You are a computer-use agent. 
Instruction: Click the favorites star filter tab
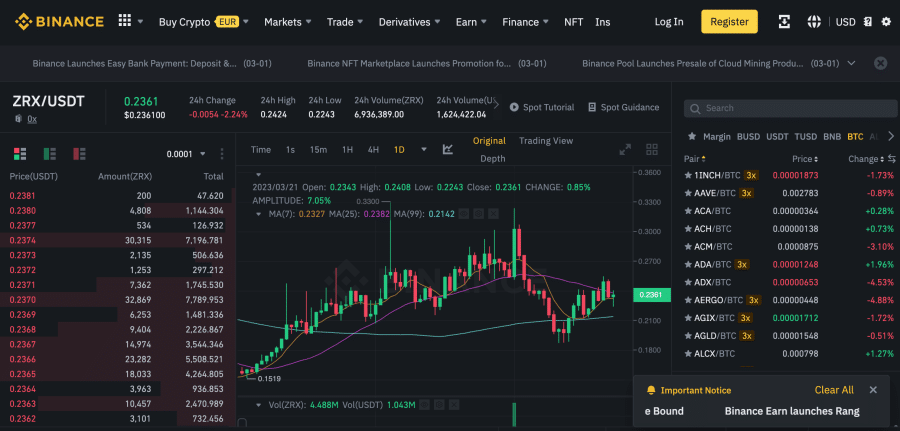pos(692,136)
